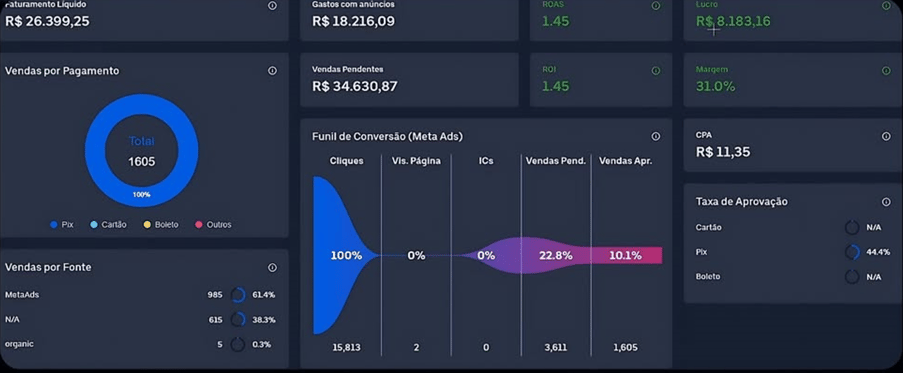Click info icon on Vendas por Pagamento card

(x=272, y=71)
